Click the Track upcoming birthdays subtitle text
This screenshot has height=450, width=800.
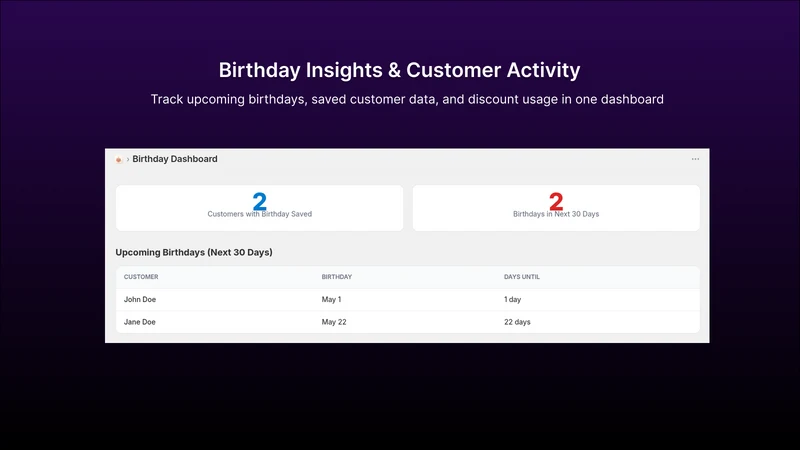[407, 99]
